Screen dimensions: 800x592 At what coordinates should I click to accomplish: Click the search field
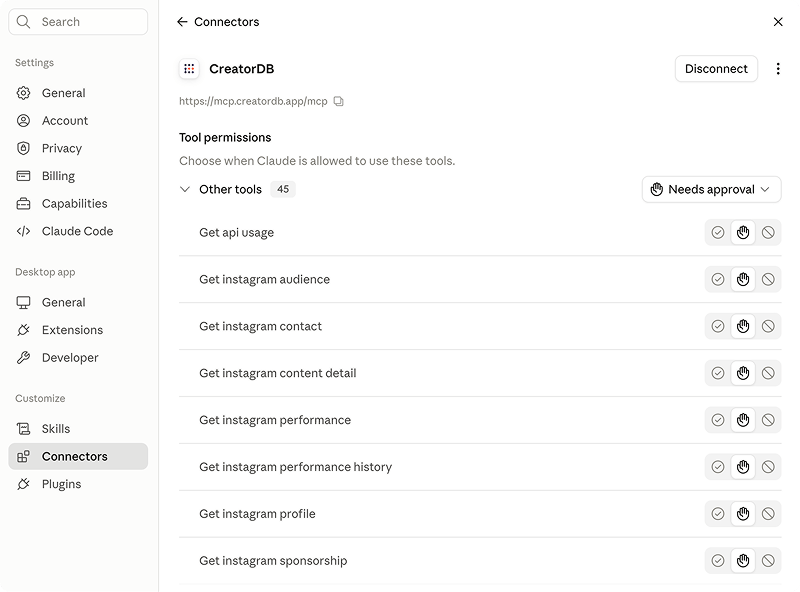coord(78,21)
